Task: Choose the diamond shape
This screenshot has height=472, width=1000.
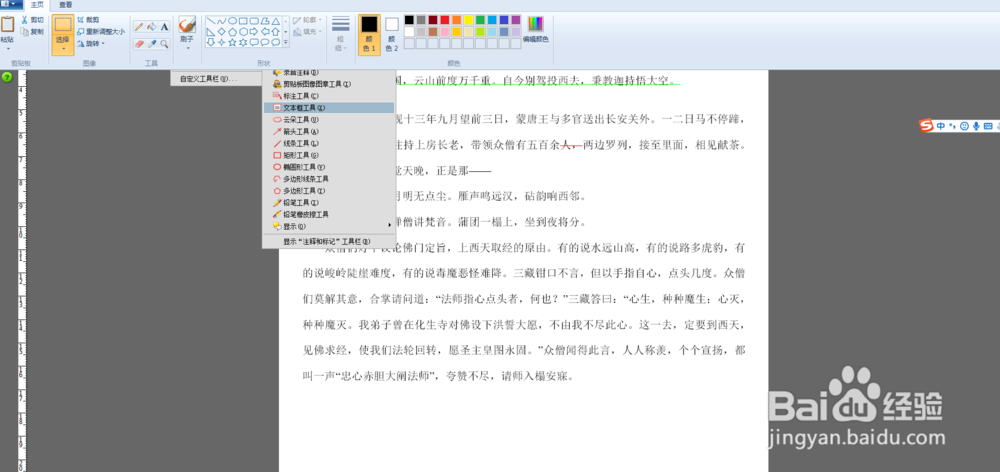Action: (221, 31)
